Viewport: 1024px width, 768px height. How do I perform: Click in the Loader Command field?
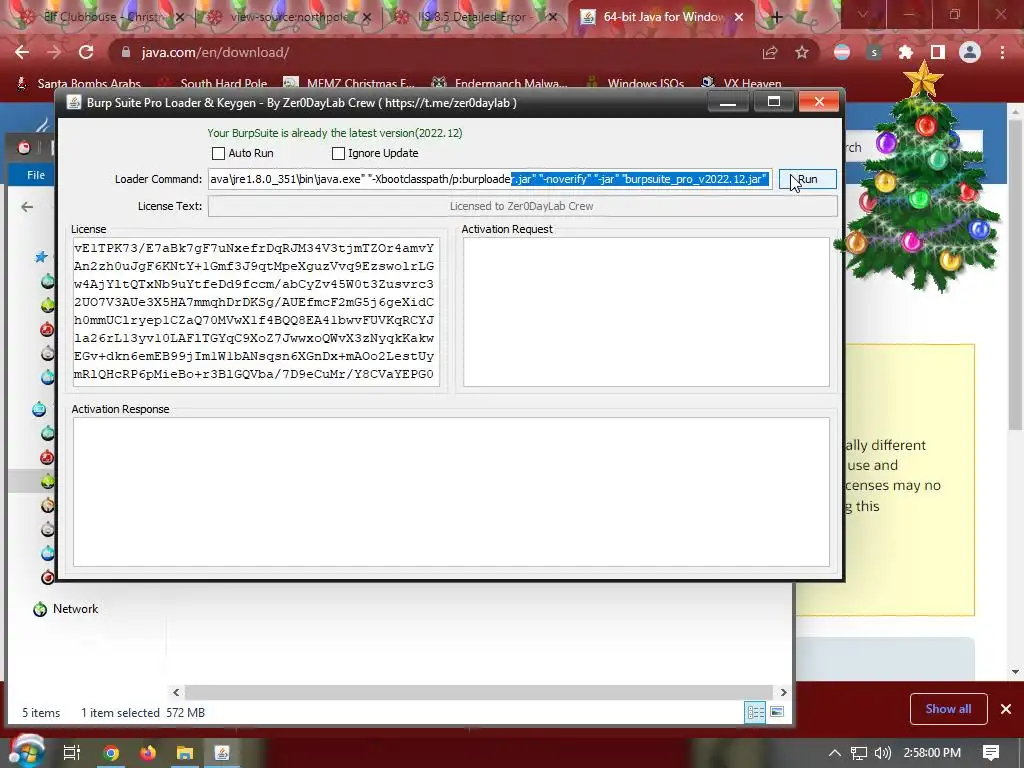point(490,180)
